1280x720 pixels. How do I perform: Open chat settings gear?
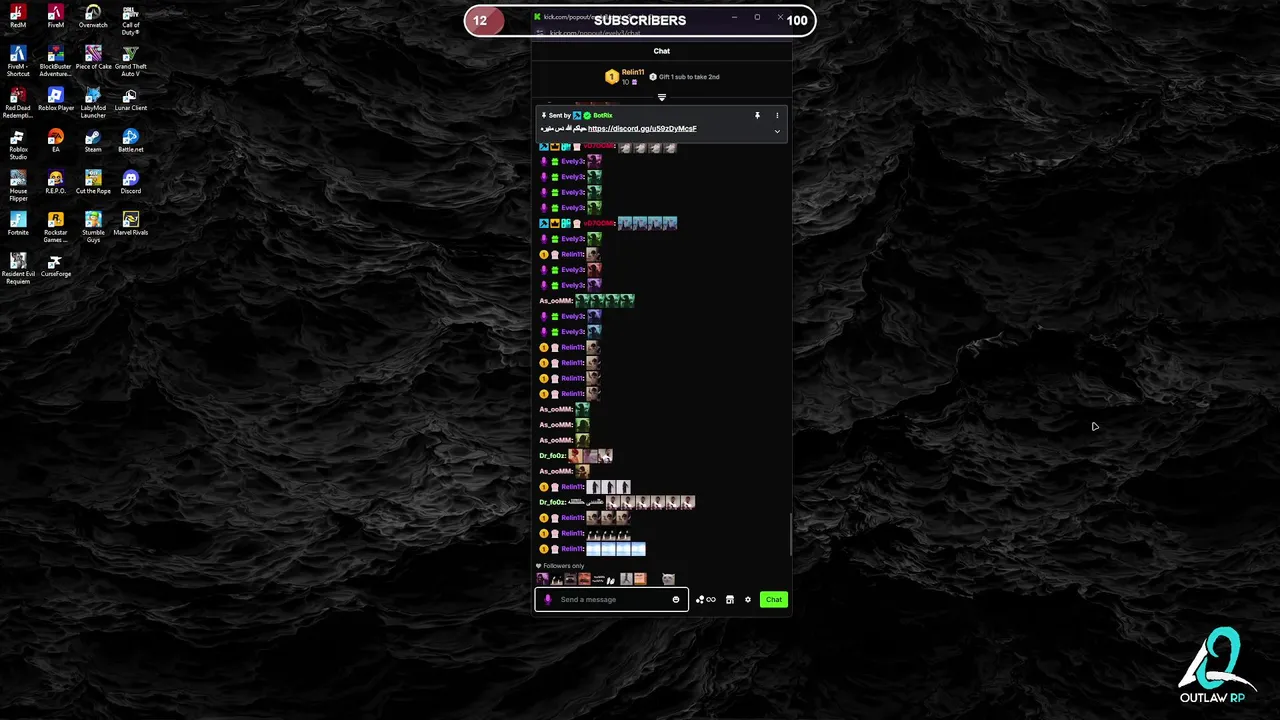(x=747, y=600)
